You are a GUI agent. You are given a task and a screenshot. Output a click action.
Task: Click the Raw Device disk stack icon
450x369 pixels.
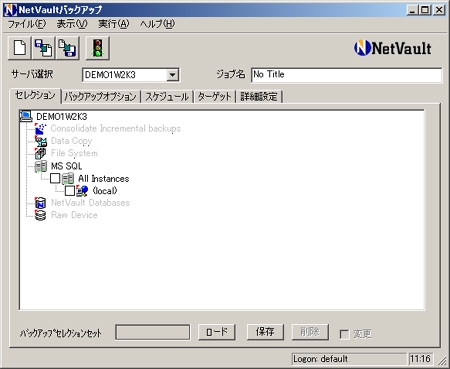41,215
